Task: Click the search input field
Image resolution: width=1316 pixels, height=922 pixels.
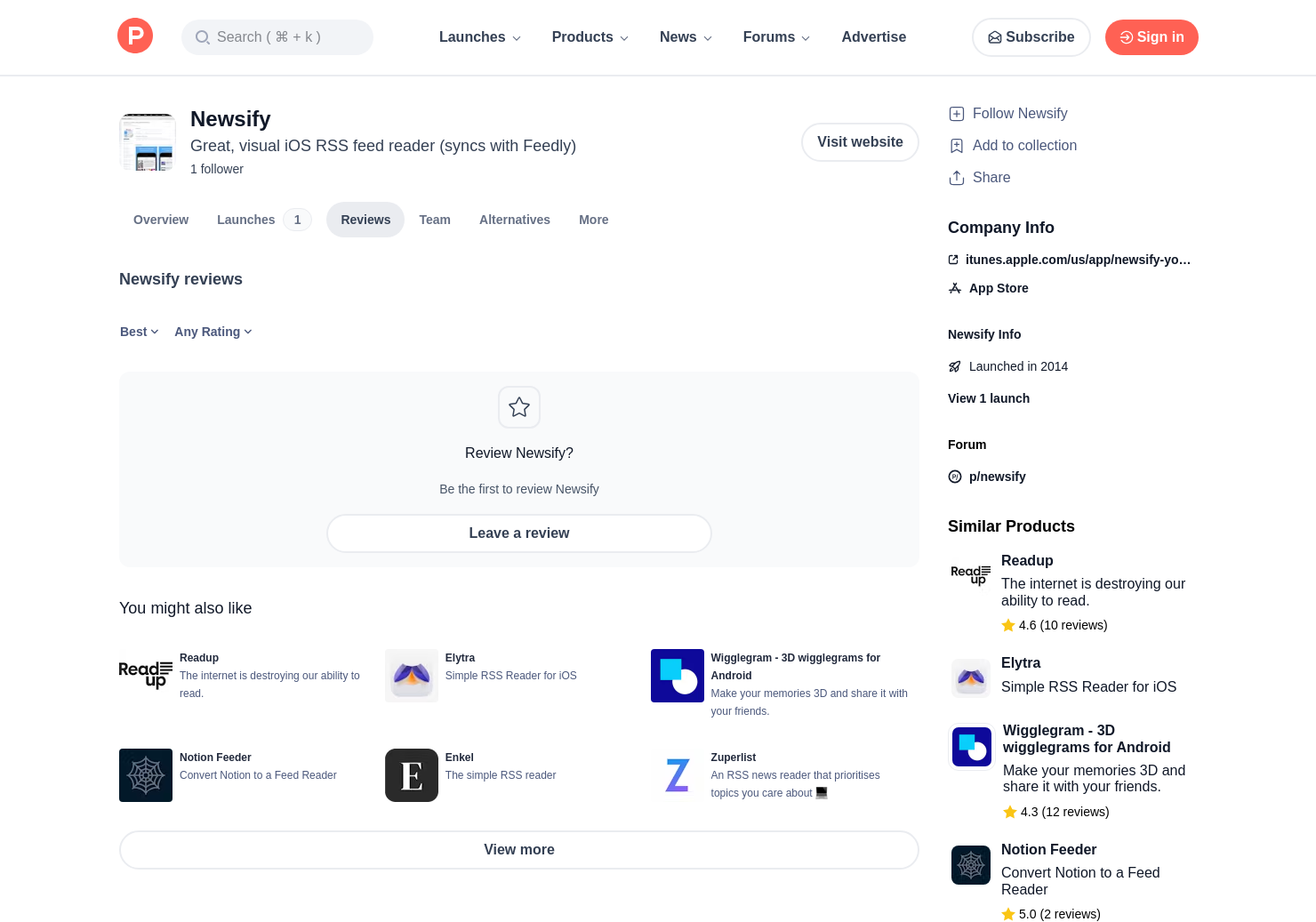Action: (277, 37)
